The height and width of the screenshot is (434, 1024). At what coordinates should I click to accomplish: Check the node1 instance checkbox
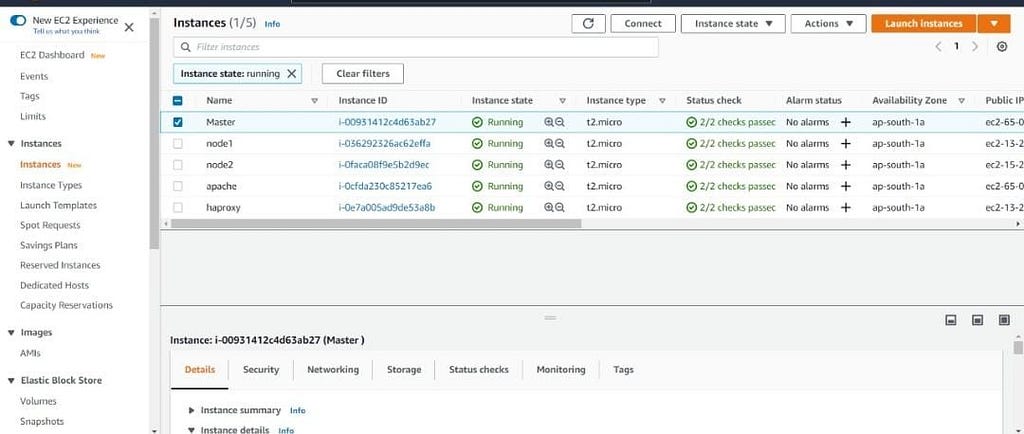(x=178, y=144)
